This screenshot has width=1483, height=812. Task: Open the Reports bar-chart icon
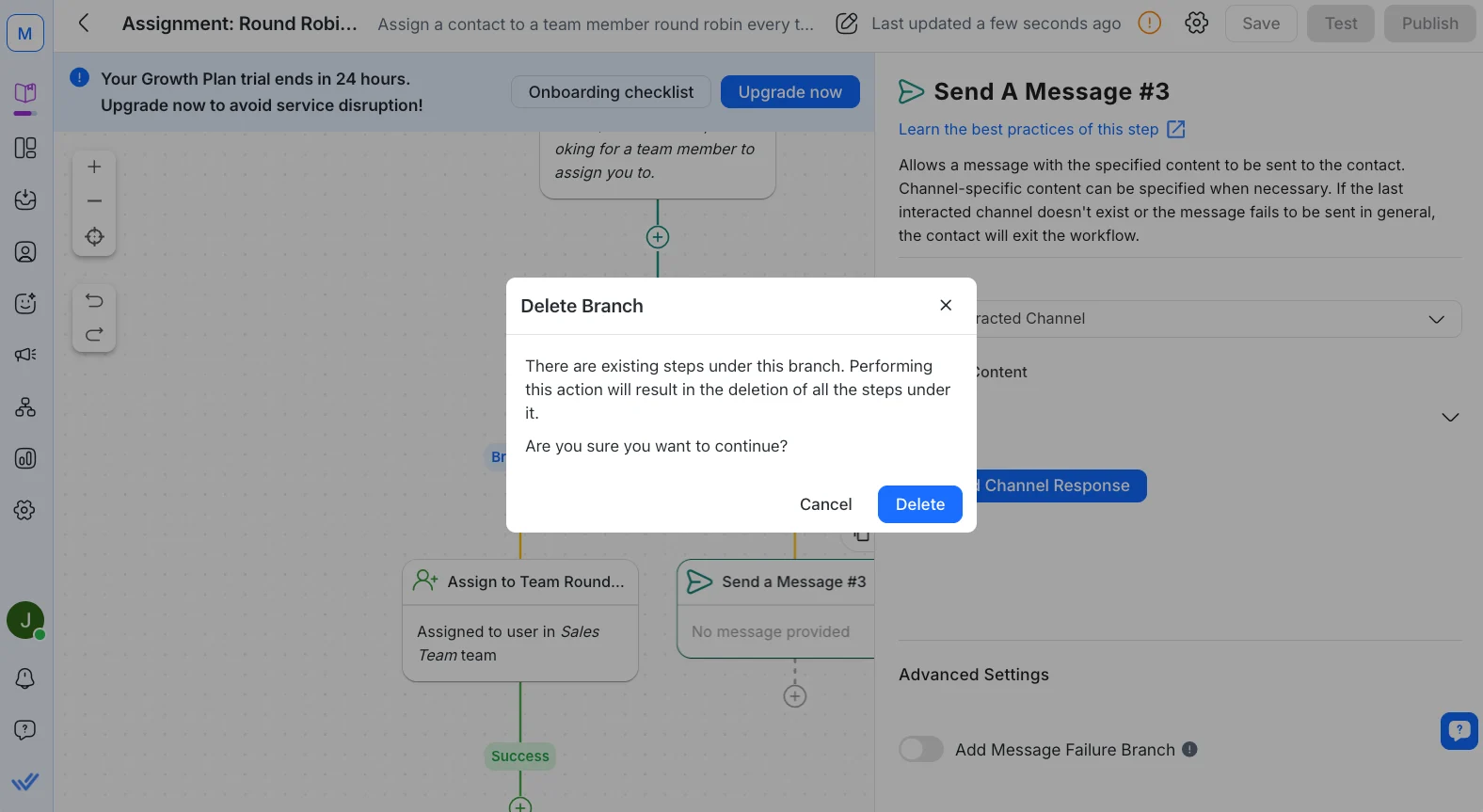click(x=25, y=458)
